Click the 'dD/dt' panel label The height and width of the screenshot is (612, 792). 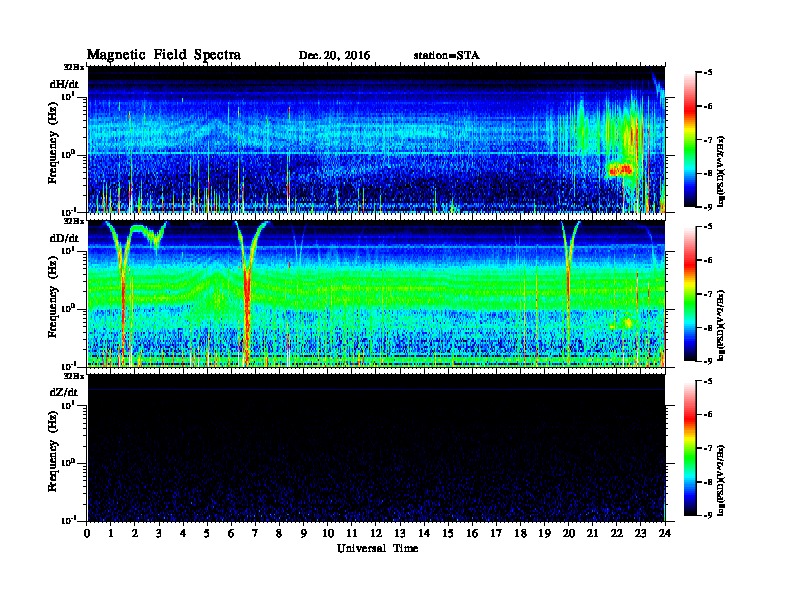(64, 238)
